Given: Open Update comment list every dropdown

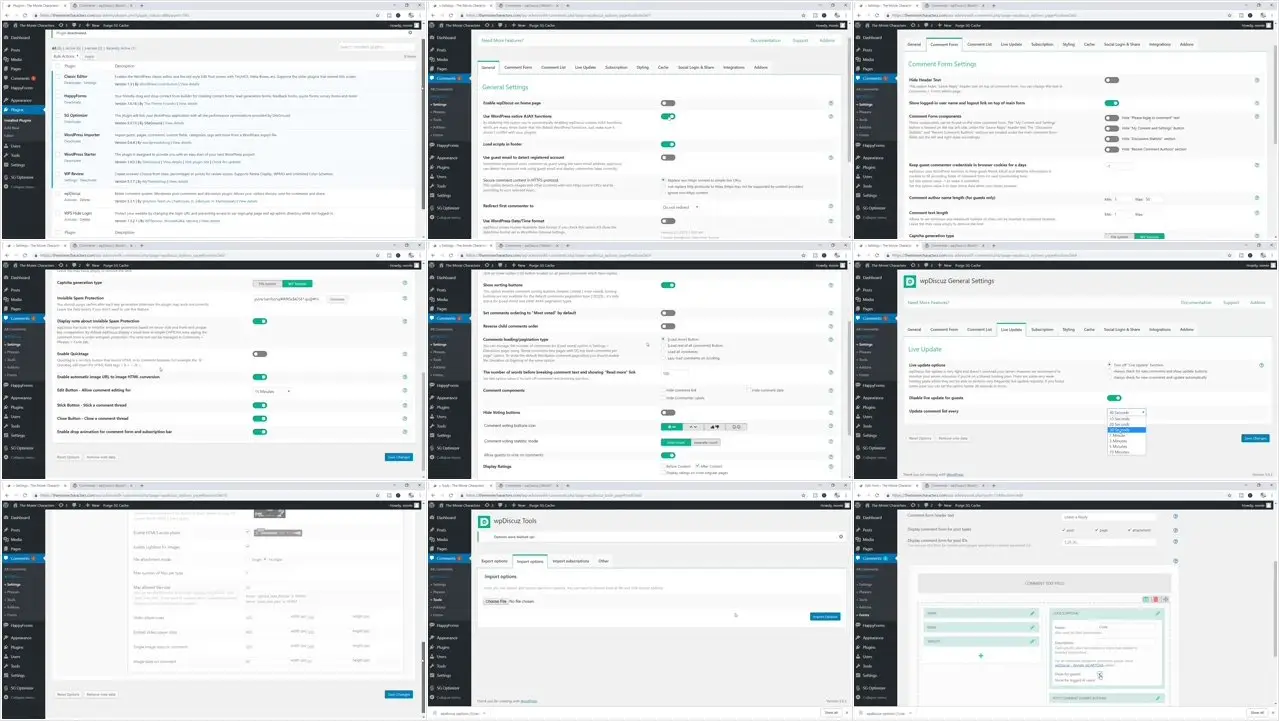Looking at the screenshot, I should click(x=1126, y=412).
